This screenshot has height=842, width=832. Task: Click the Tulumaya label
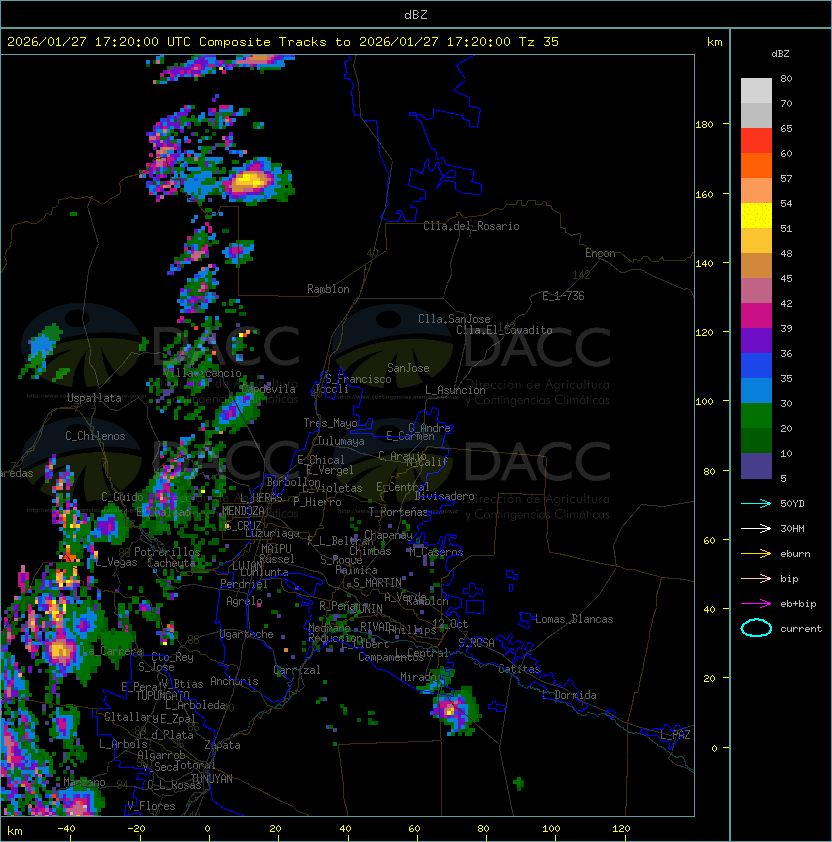(x=341, y=441)
